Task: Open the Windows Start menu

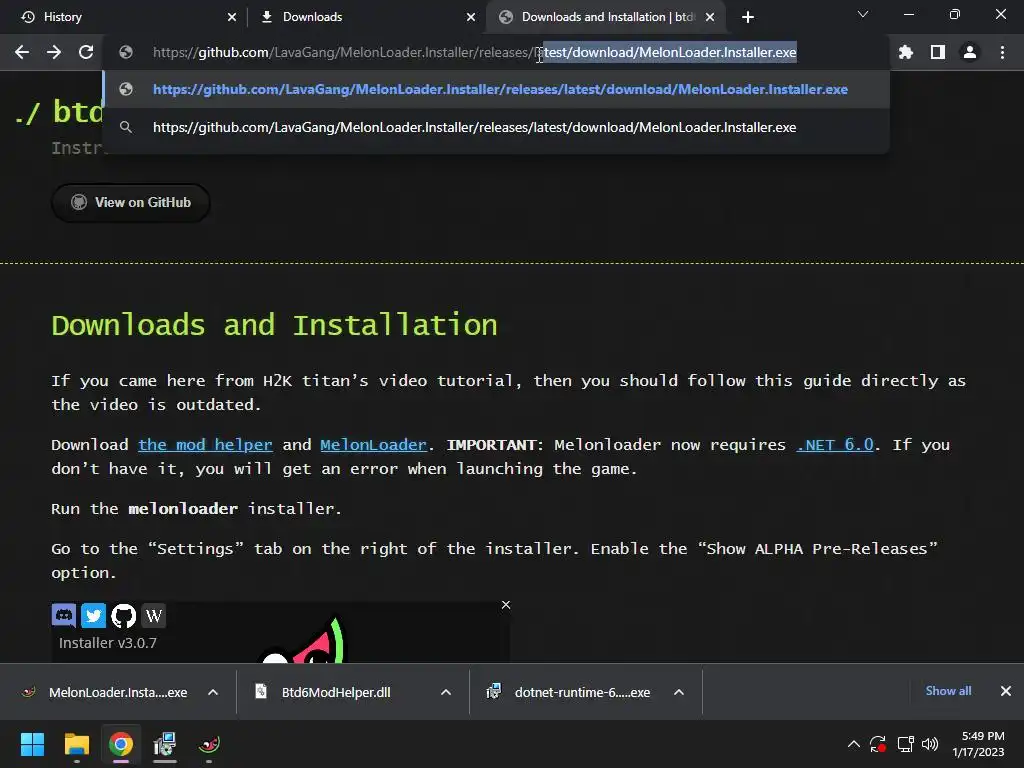Action: pyautogui.click(x=32, y=744)
